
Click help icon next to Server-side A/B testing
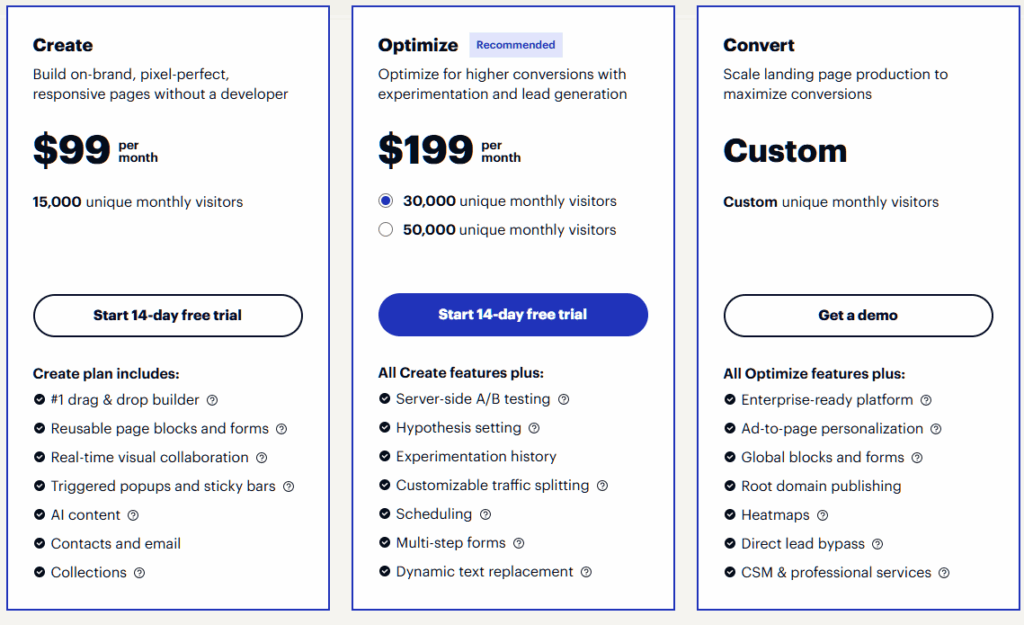pos(564,400)
